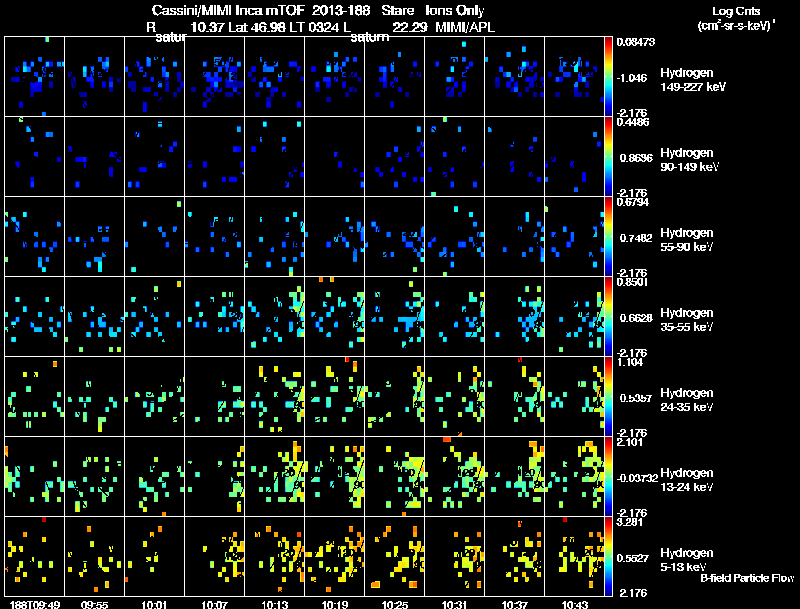Viewport: 800px width, 609px height.
Task: Open Hydrogen 24-35 keV panel at 10:43
Action: (x=575, y=397)
